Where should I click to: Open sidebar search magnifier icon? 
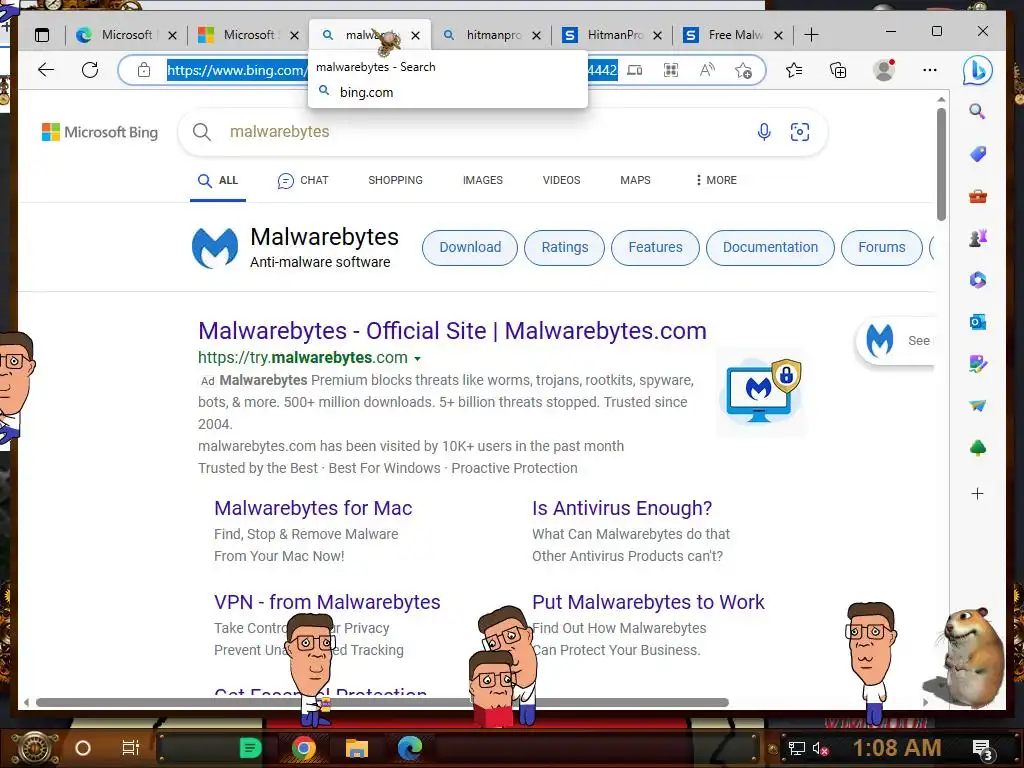click(x=977, y=111)
